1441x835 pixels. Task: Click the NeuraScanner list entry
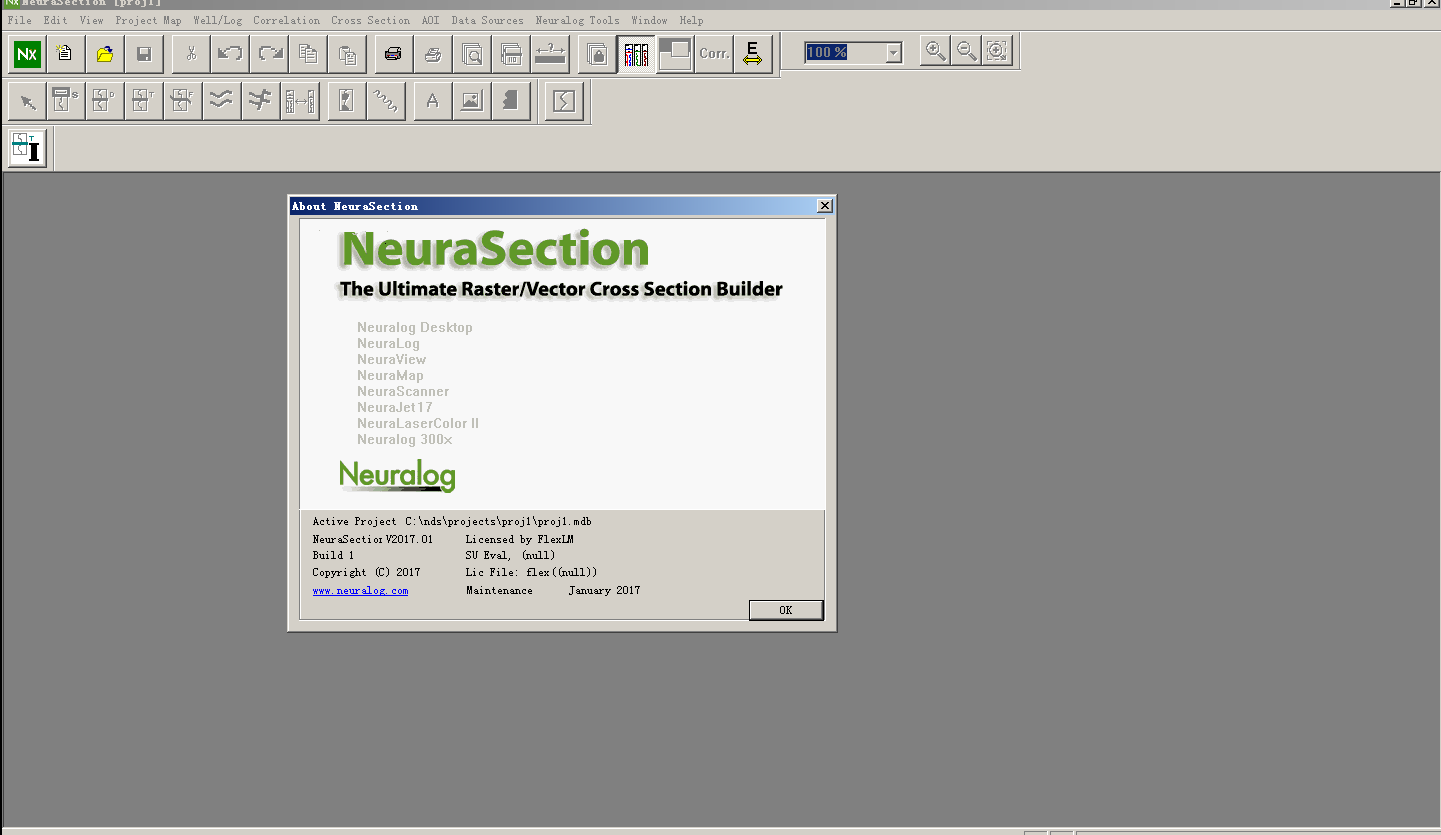(403, 391)
